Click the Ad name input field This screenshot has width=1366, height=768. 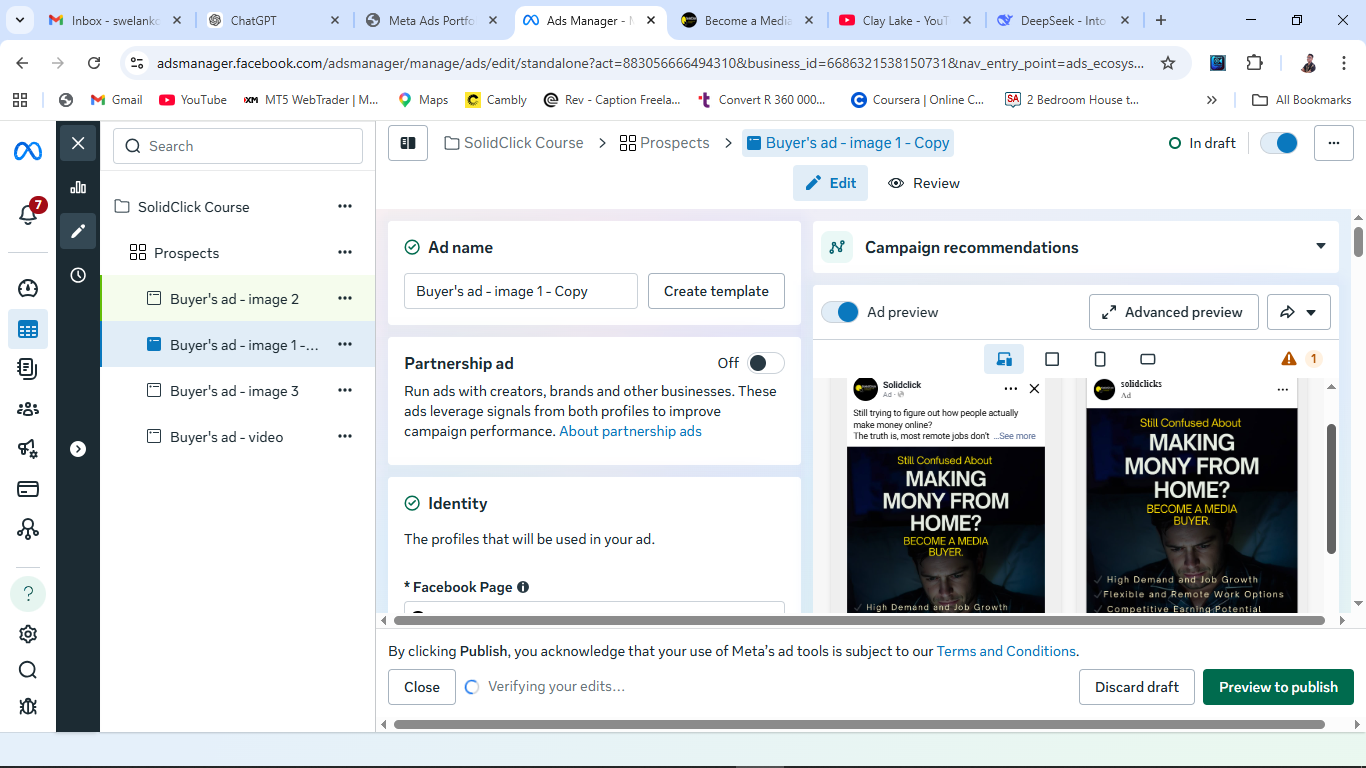[521, 291]
